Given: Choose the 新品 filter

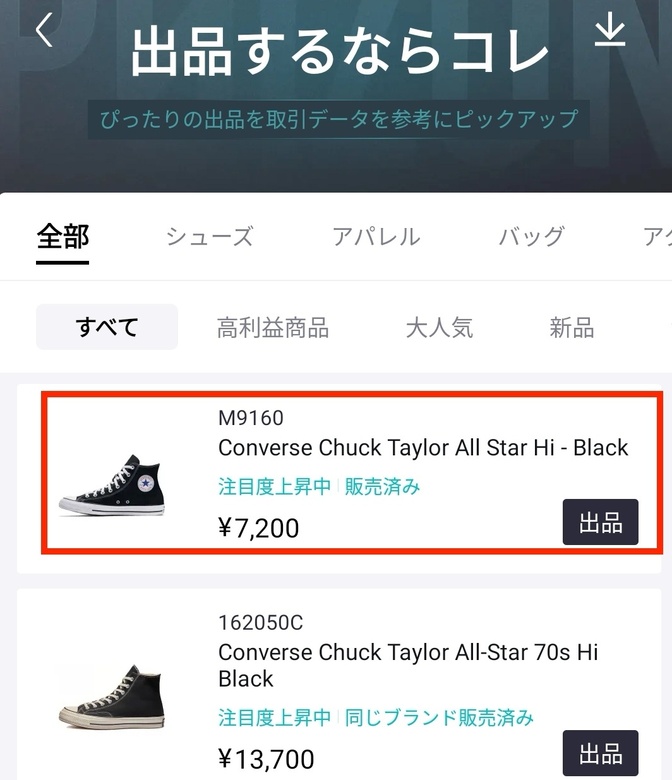Looking at the screenshot, I should pos(572,328).
